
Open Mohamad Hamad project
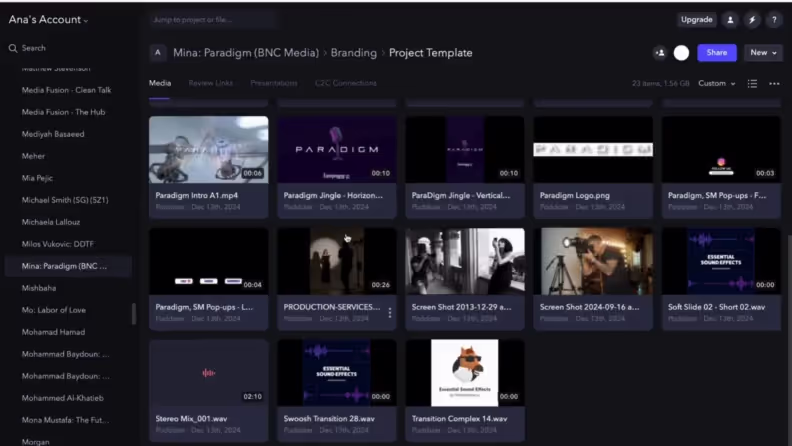[53, 332]
